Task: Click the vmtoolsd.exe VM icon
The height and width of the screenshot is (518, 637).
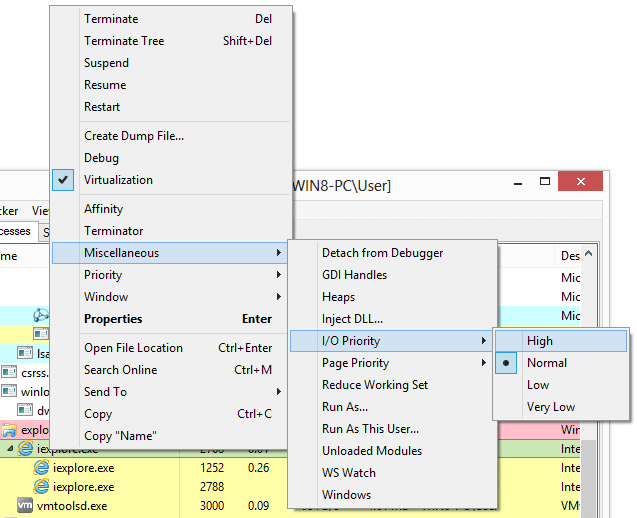Action: point(25,505)
